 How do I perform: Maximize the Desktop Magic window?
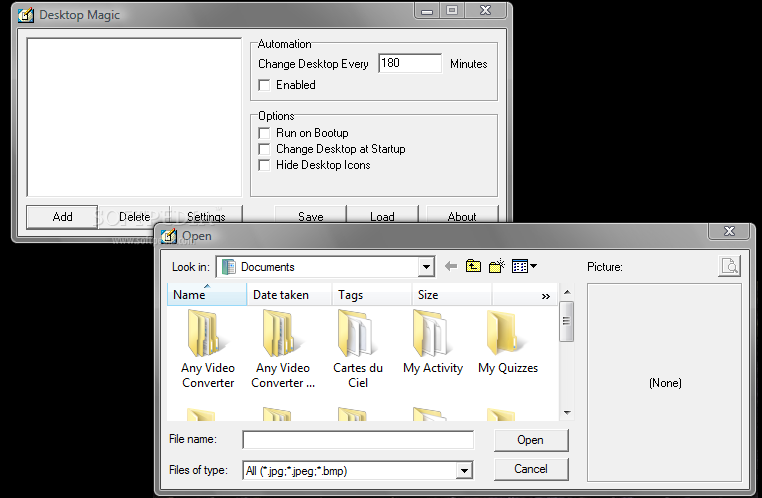(x=452, y=11)
